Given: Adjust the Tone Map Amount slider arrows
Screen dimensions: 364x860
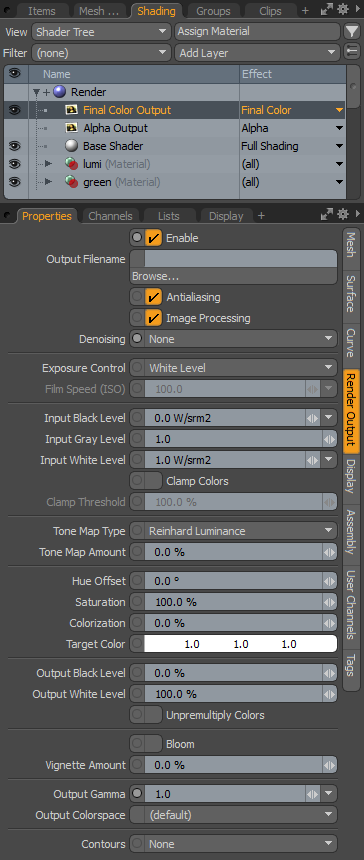Looking at the screenshot, I should [x=329, y=552].
